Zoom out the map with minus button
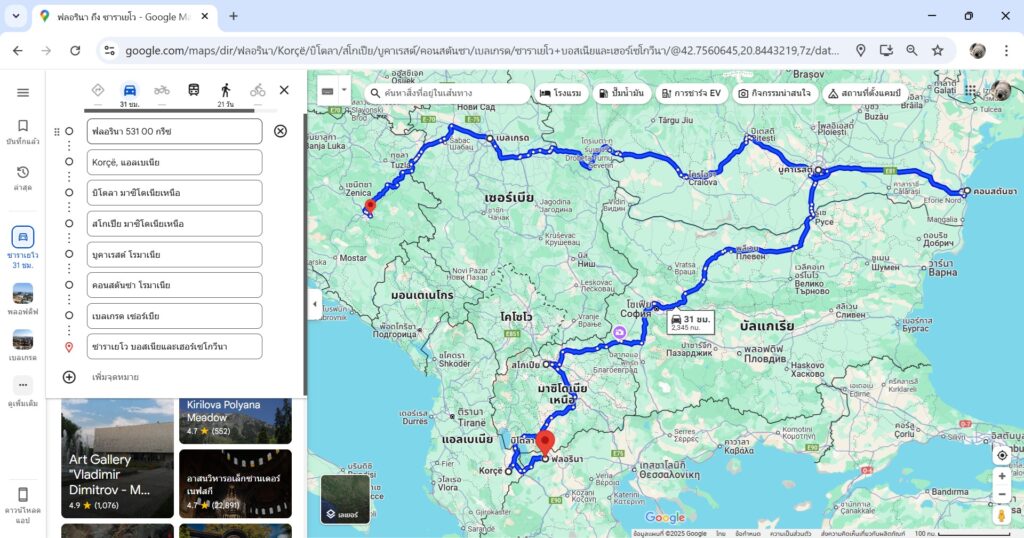 click(1001, 495)
